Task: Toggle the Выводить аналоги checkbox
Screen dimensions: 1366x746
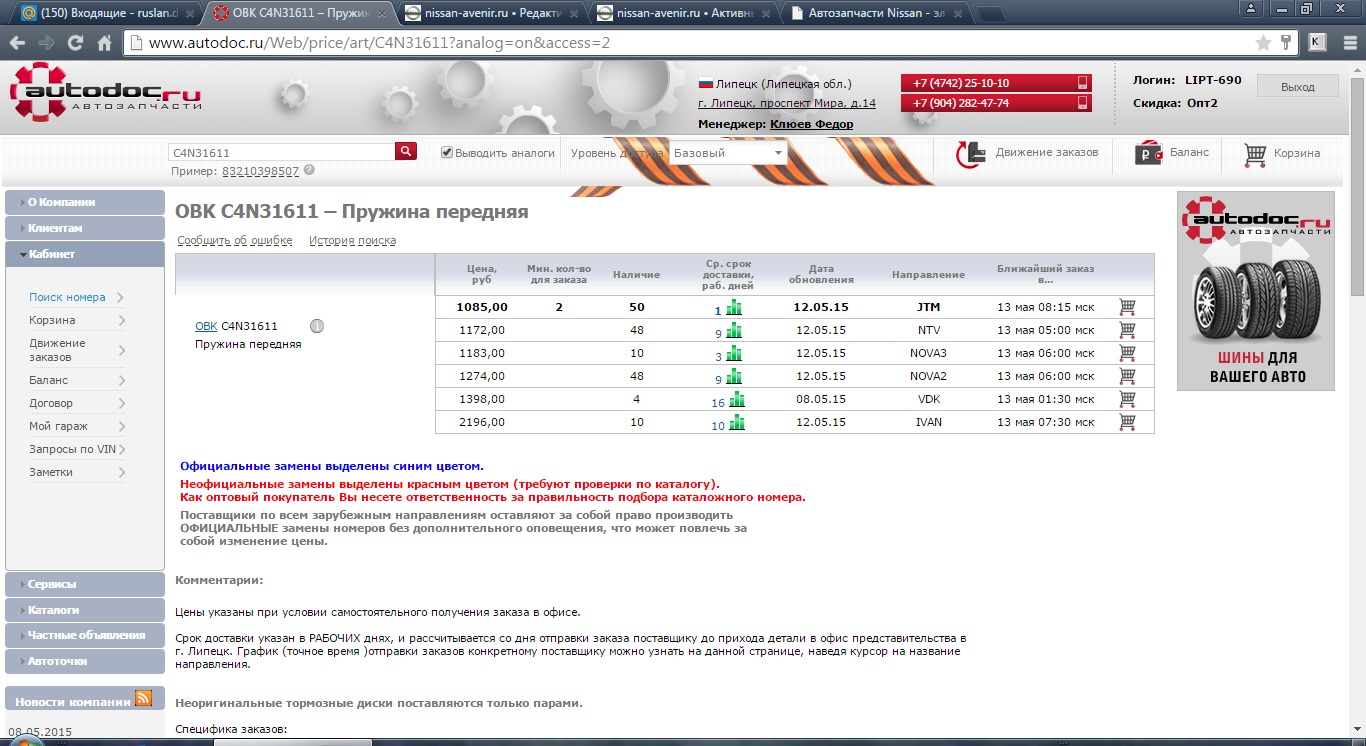Action: click(x=447, y=153)
